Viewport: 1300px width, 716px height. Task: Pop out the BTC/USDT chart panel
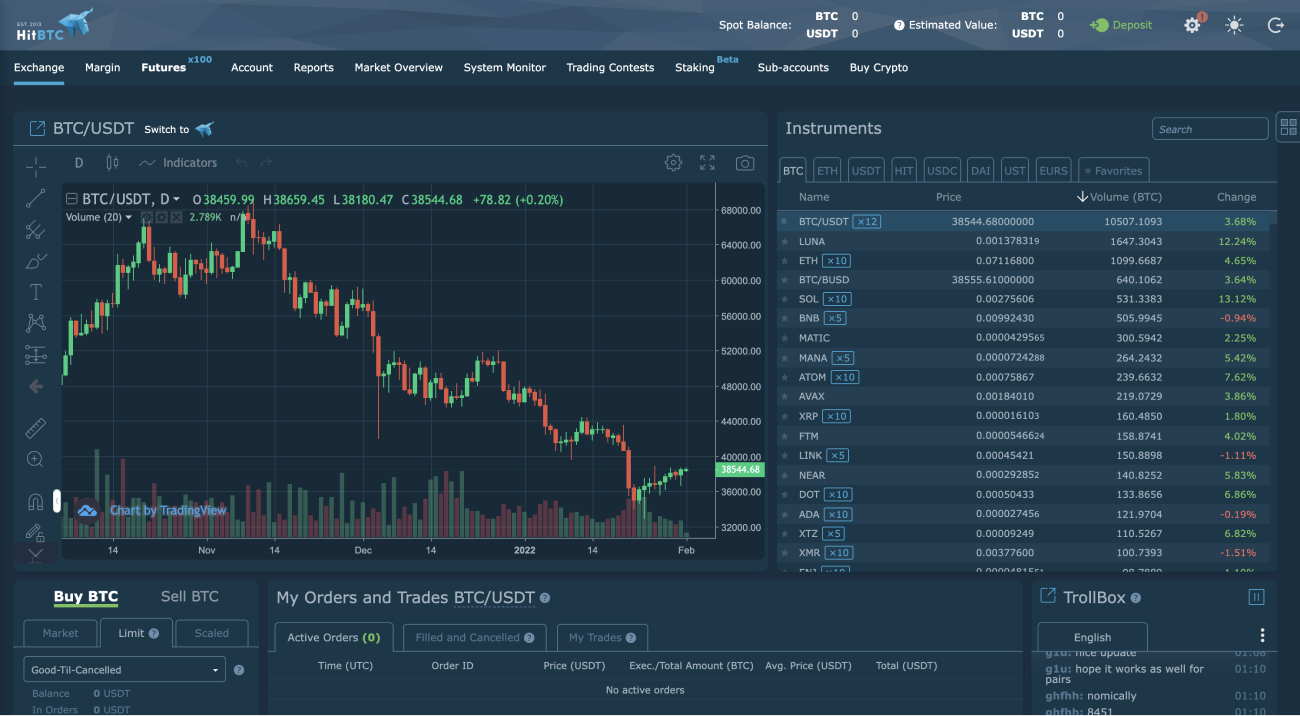(37, 128)
